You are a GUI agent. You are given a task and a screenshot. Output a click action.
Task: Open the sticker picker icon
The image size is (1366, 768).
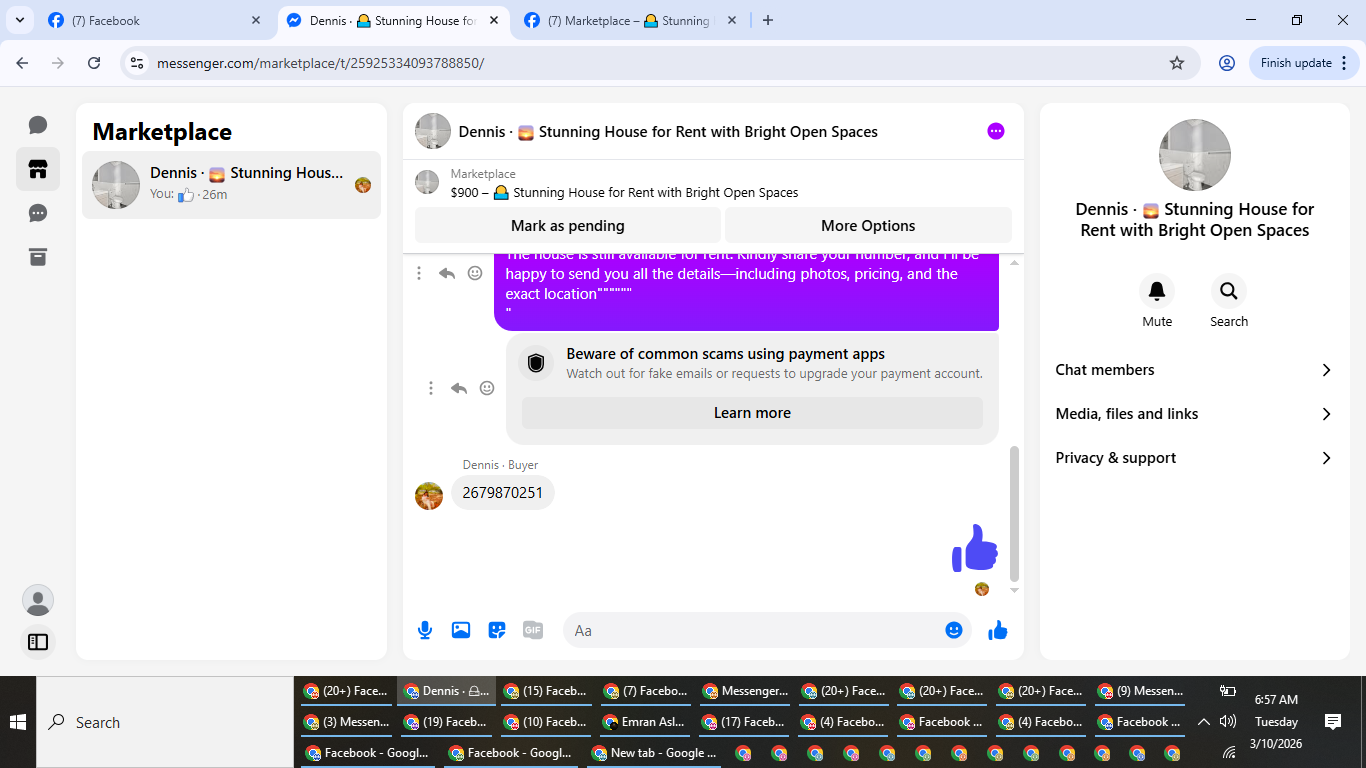coord(497,630)
